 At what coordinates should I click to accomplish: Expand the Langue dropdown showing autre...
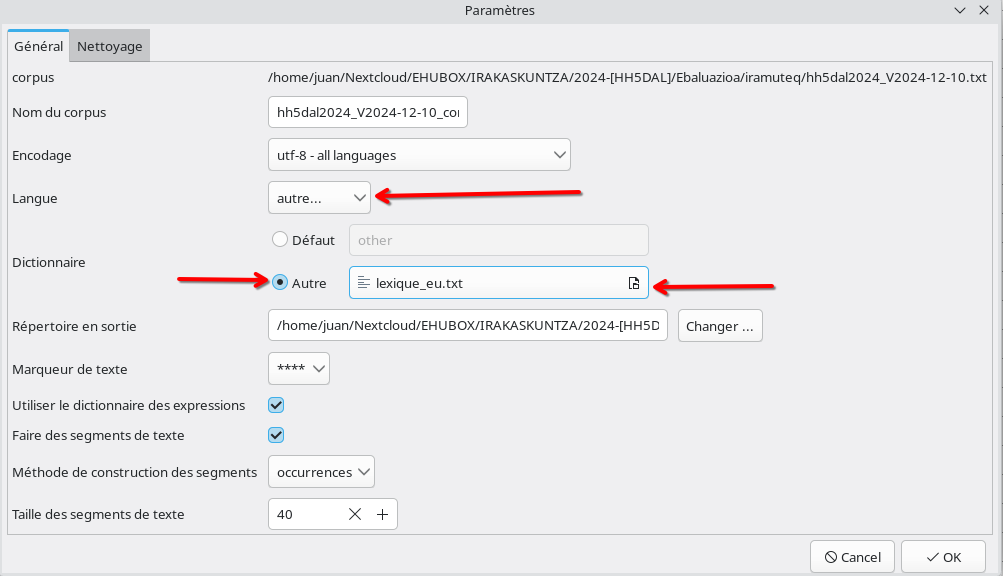click(x=319, y=198)
